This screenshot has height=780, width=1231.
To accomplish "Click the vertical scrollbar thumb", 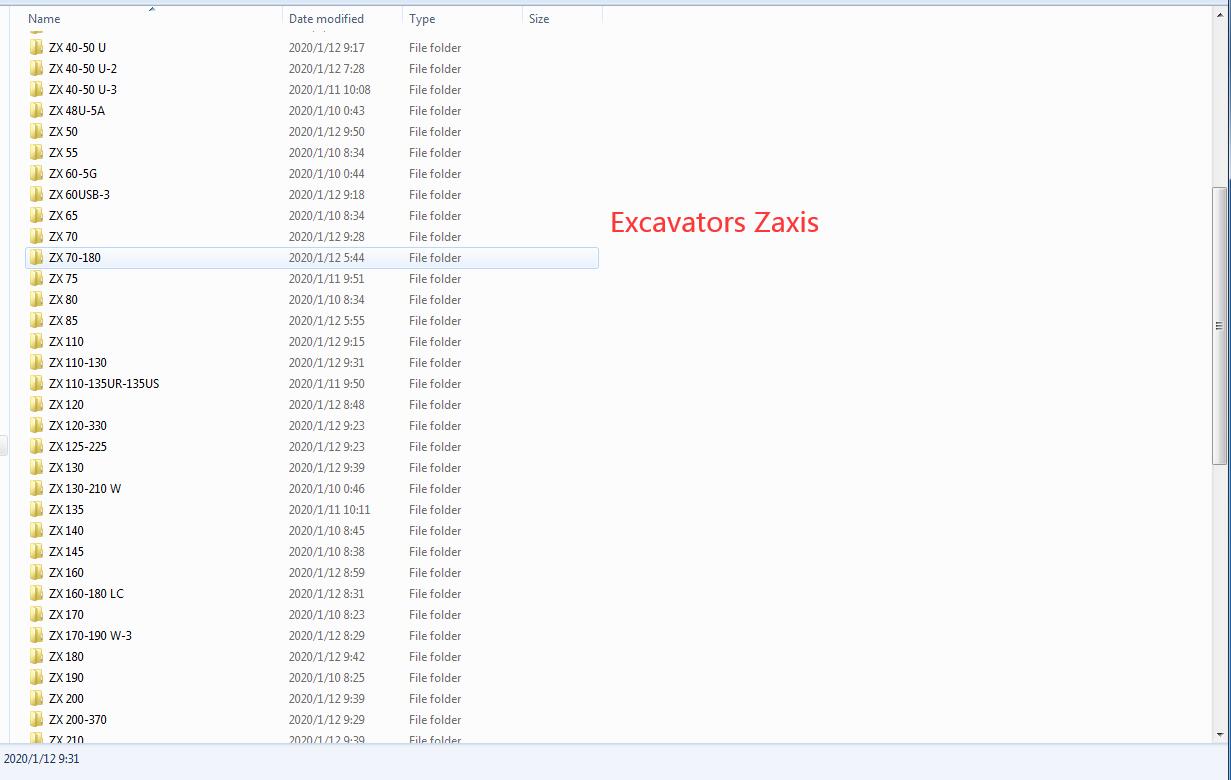I will click(1219, 325).
